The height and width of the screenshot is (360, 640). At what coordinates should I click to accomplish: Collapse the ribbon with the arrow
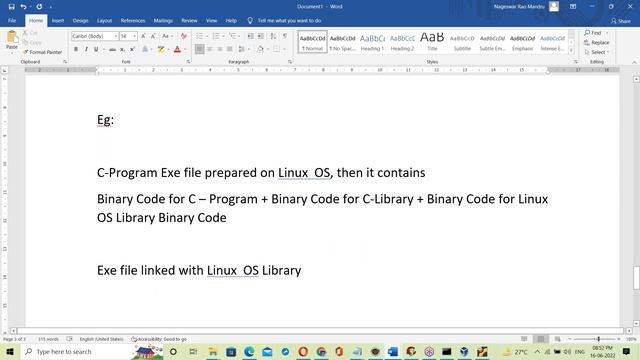634,62
